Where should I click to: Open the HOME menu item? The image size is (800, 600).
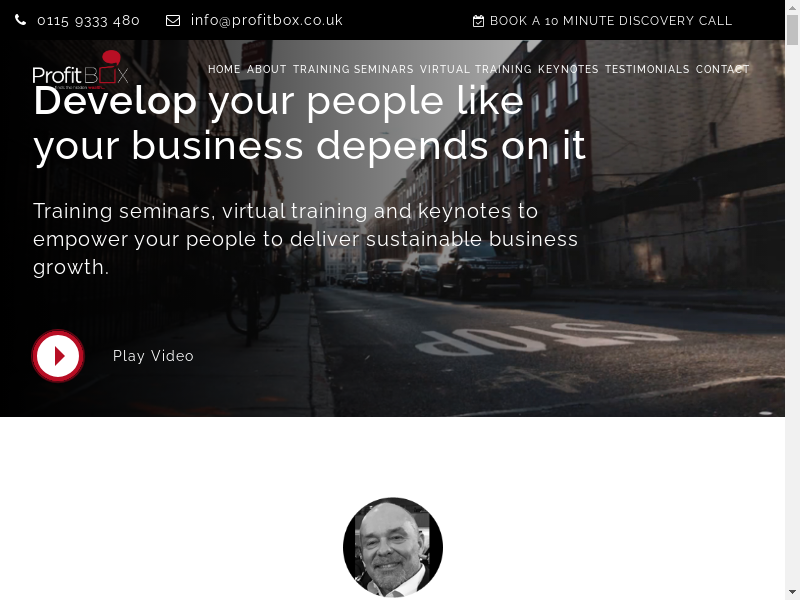(x=224, y=69)
